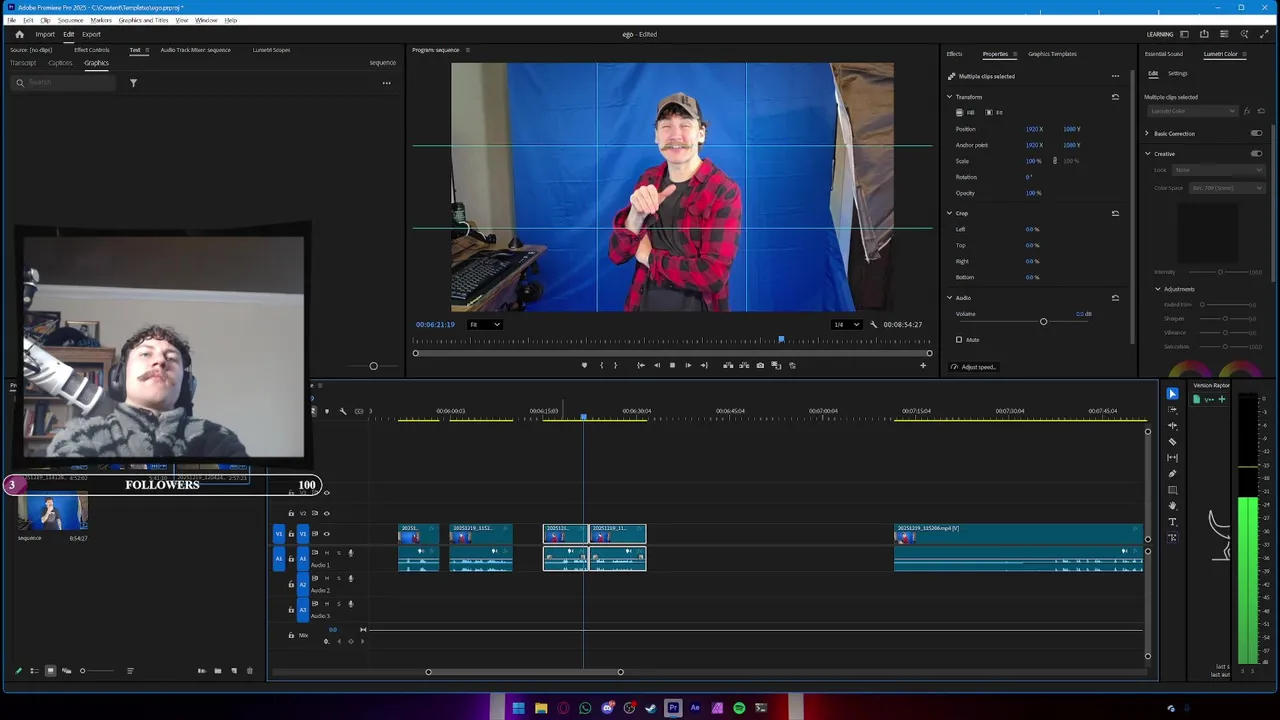This screenshot has height=720, width=1280.
Task: Open Premiere Pro from the Windows taskbar
Action: pyautogui.click(x=673, y=708)
